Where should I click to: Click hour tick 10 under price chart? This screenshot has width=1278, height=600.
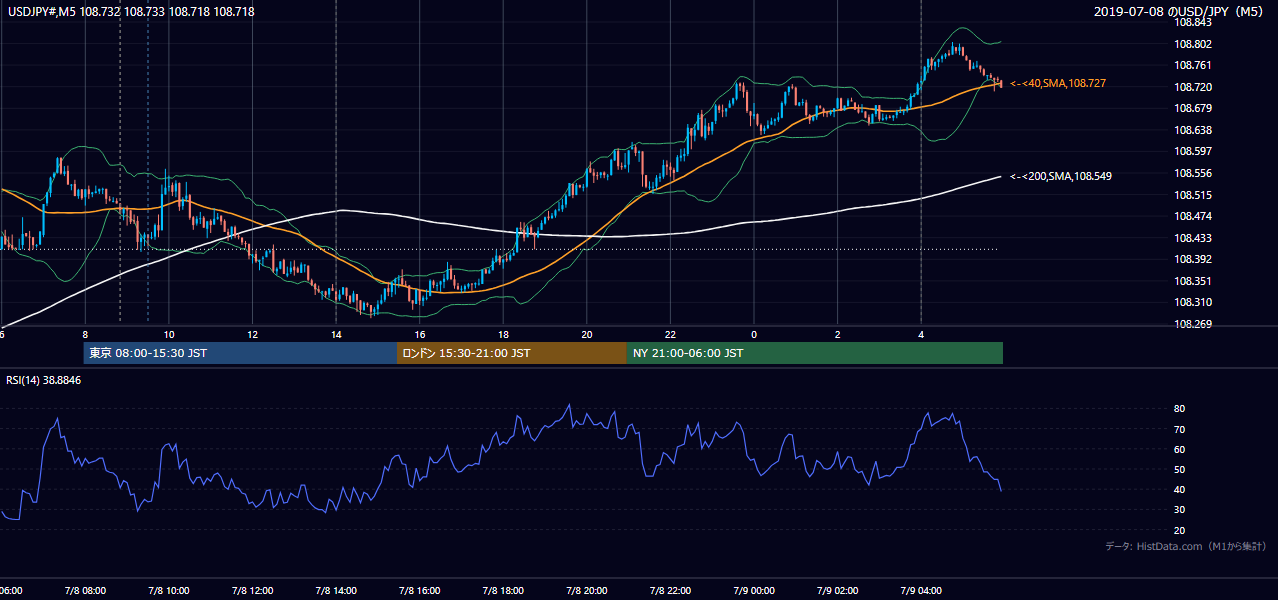tap(169, 334)
